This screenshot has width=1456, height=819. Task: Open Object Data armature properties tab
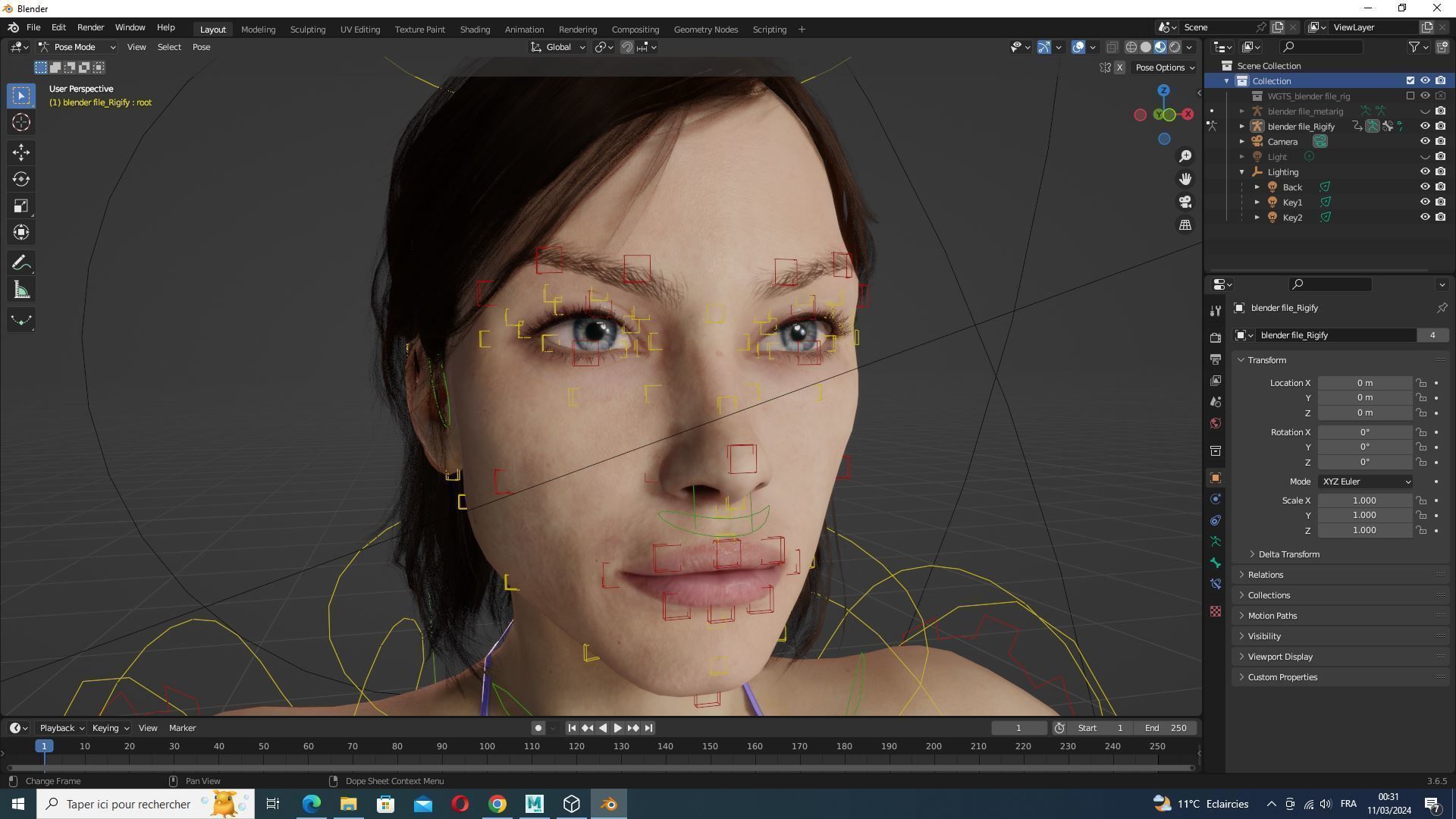point(1216,541)
